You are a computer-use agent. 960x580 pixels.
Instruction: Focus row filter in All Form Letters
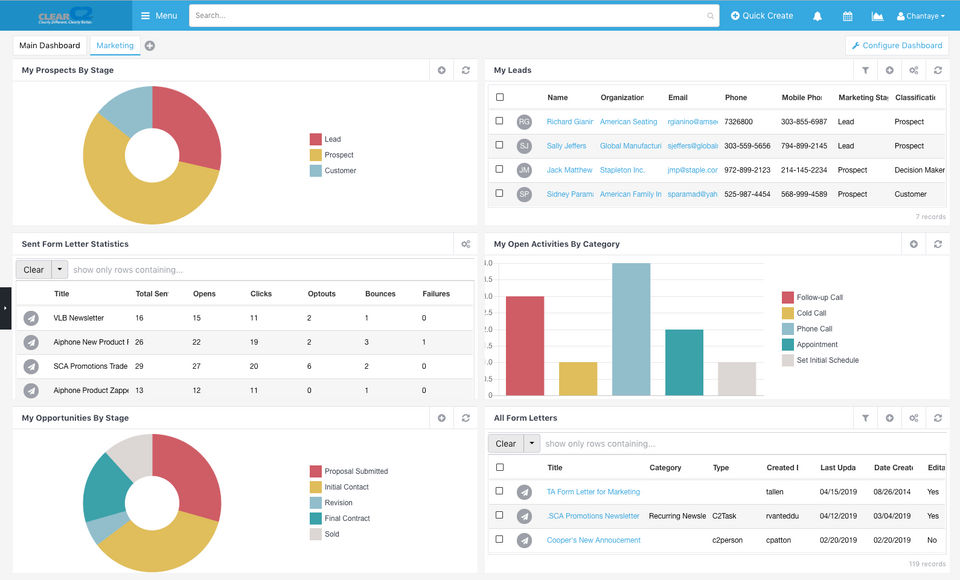[743, 443]
